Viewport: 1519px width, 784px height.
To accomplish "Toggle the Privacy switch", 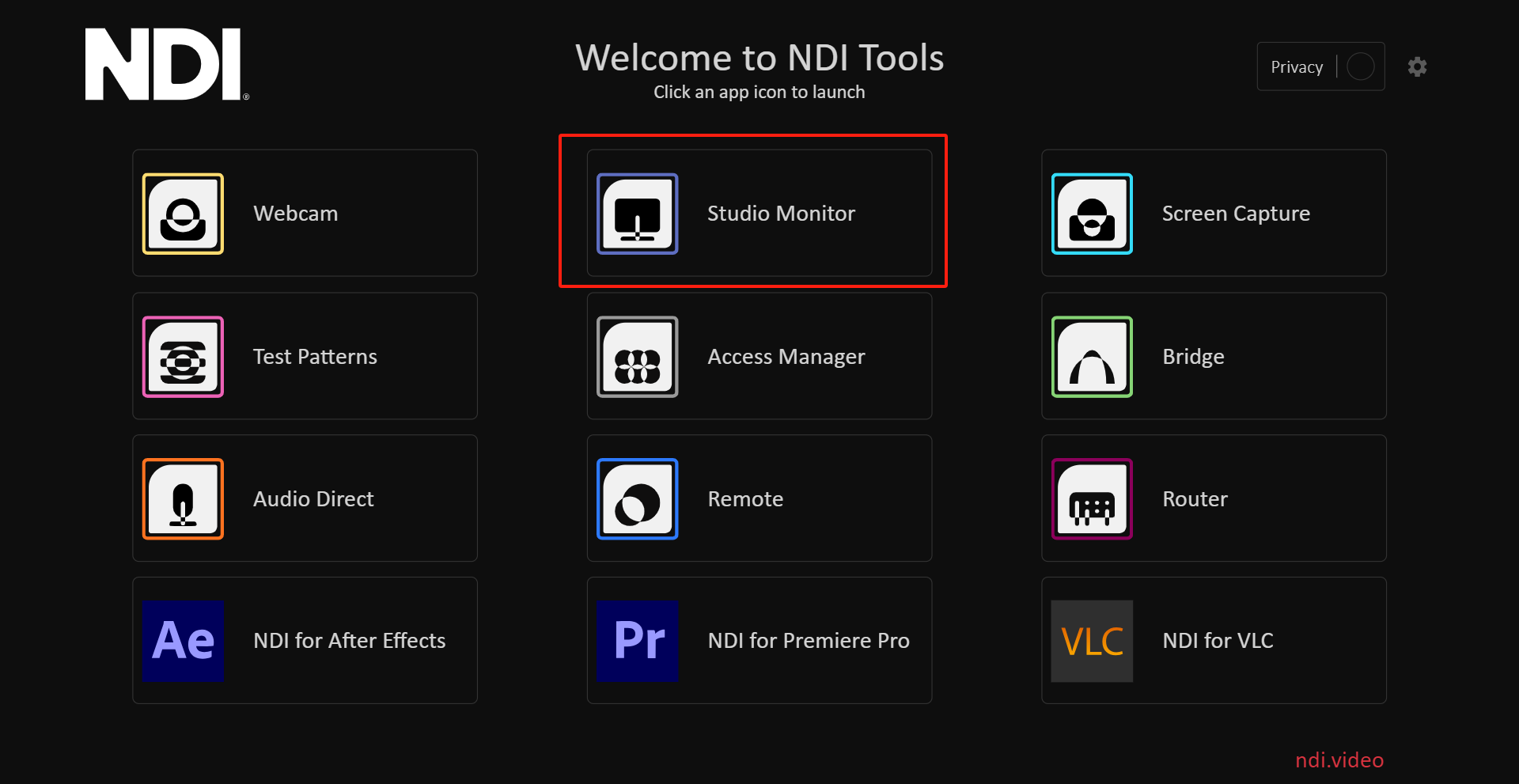I will point(1360,66).
